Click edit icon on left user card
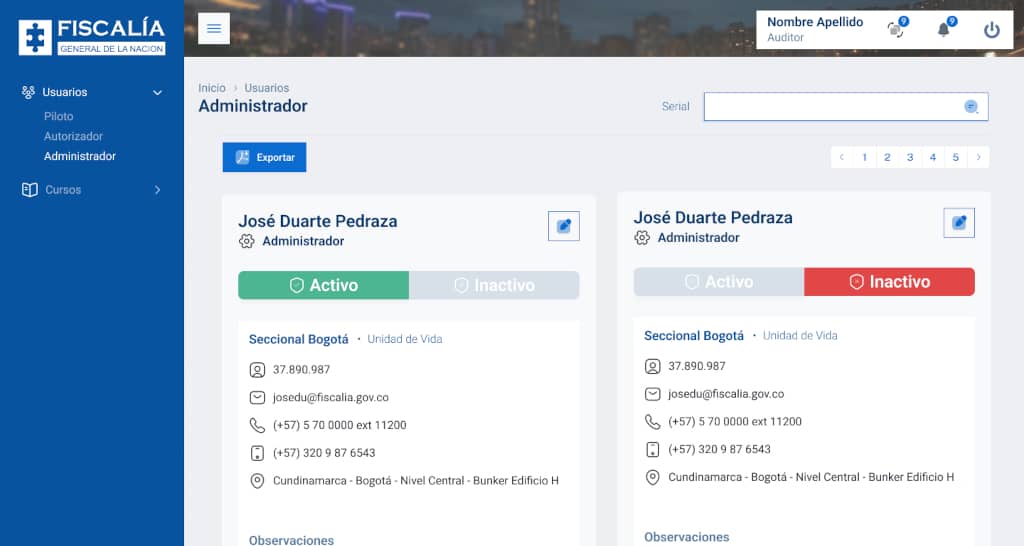This screenshot has height=546, width=1024. [564, 226]
